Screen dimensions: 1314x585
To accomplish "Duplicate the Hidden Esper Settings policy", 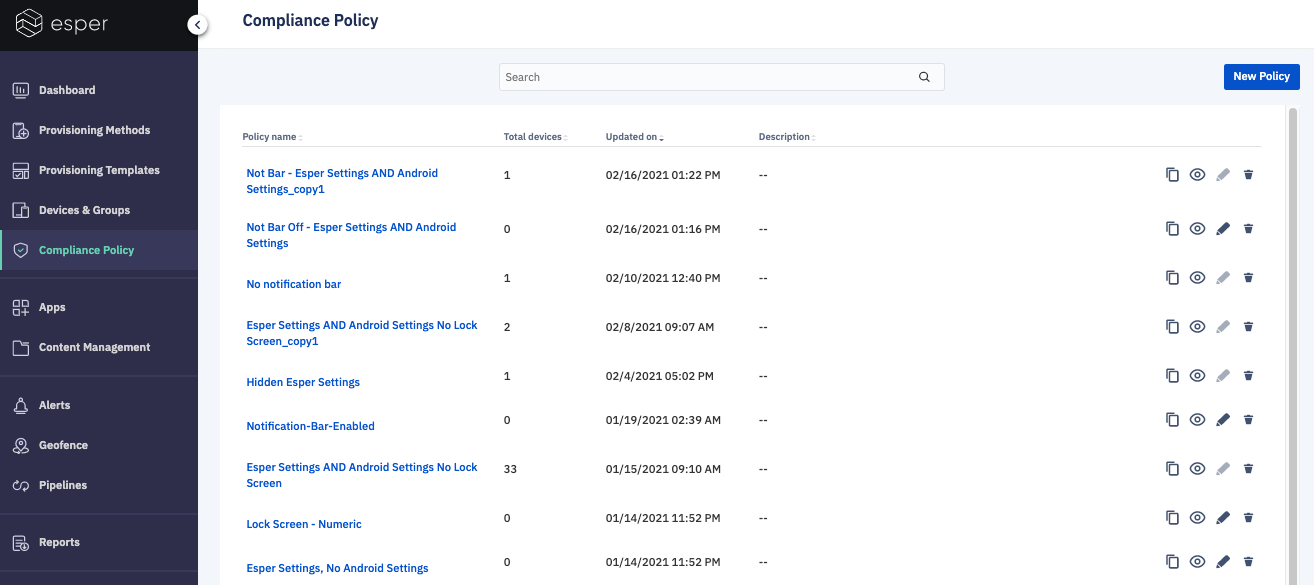I will click(x=1172, y=376).
